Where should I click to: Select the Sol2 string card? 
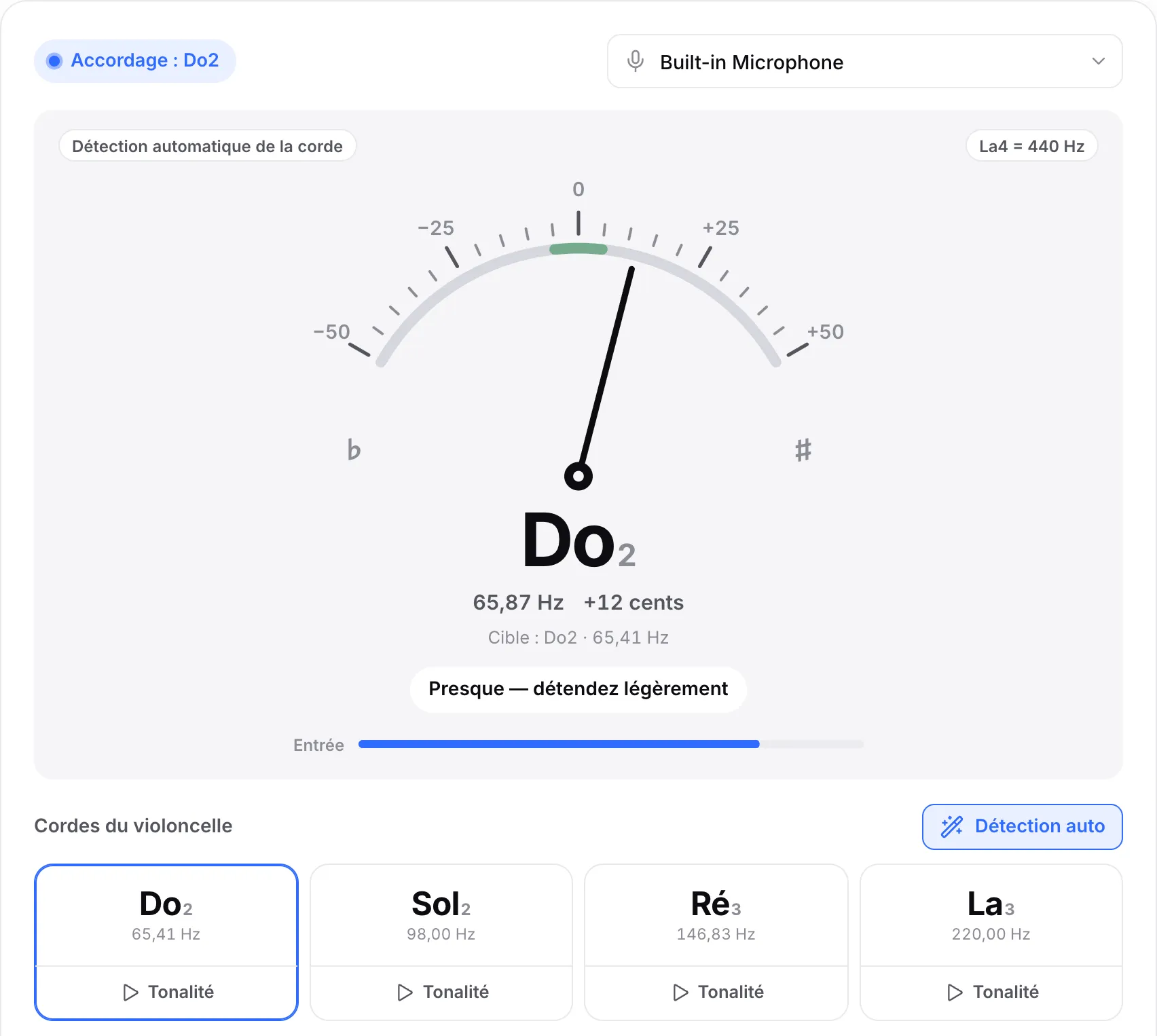[x=441, y=915]
